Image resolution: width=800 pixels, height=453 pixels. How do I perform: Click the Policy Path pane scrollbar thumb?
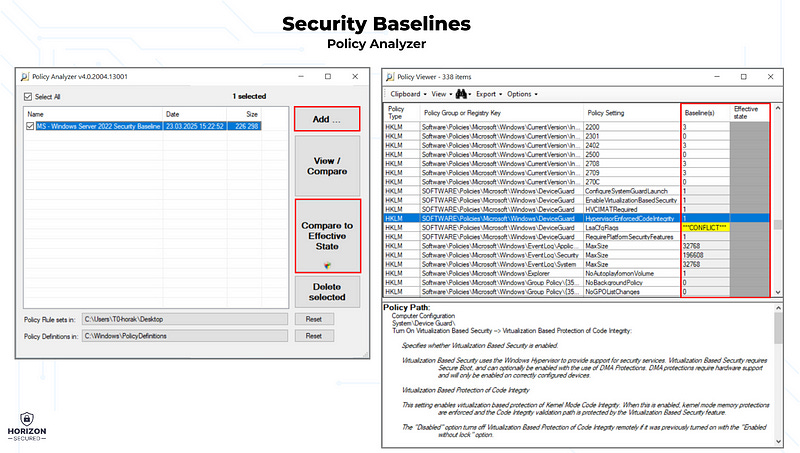point(778,328)
